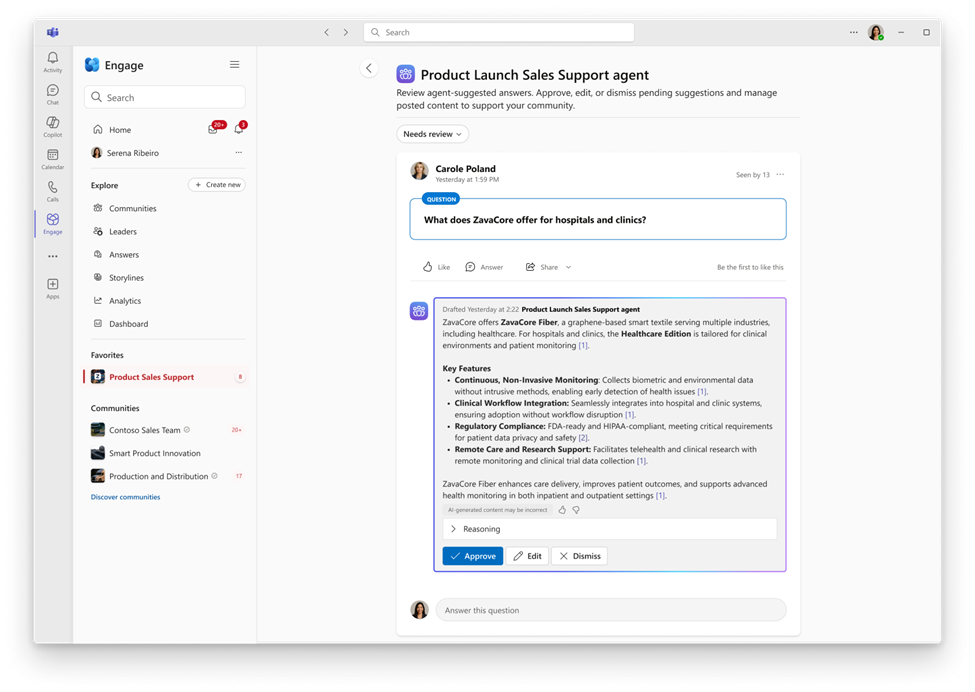Expand the Reasoning section

pos(609,529)
